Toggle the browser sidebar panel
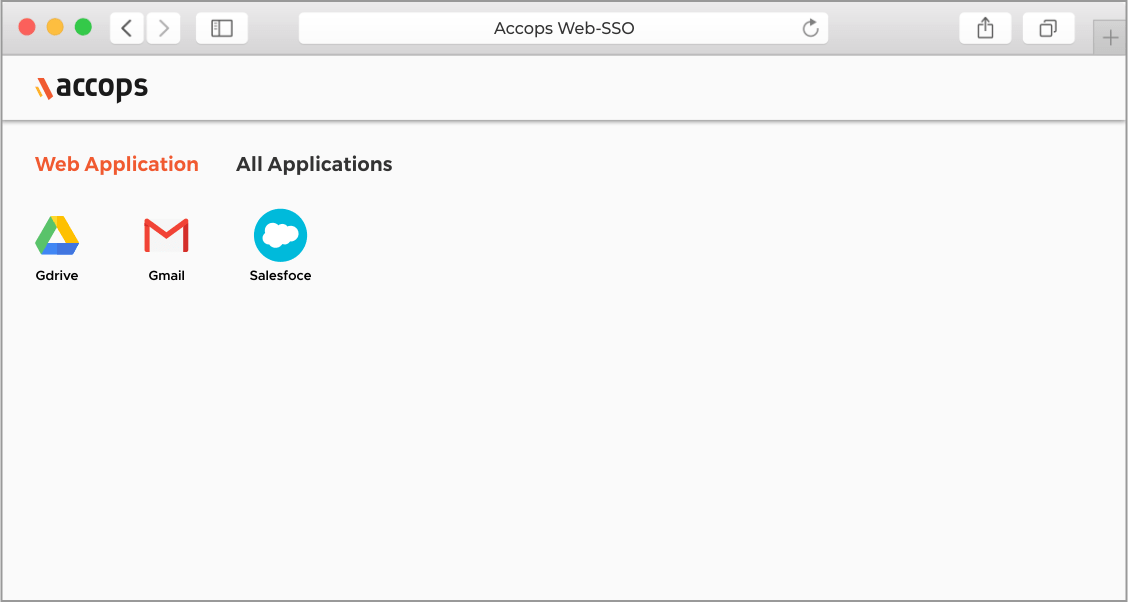This screenshot has height=602, width=1128. click(221, 28)
